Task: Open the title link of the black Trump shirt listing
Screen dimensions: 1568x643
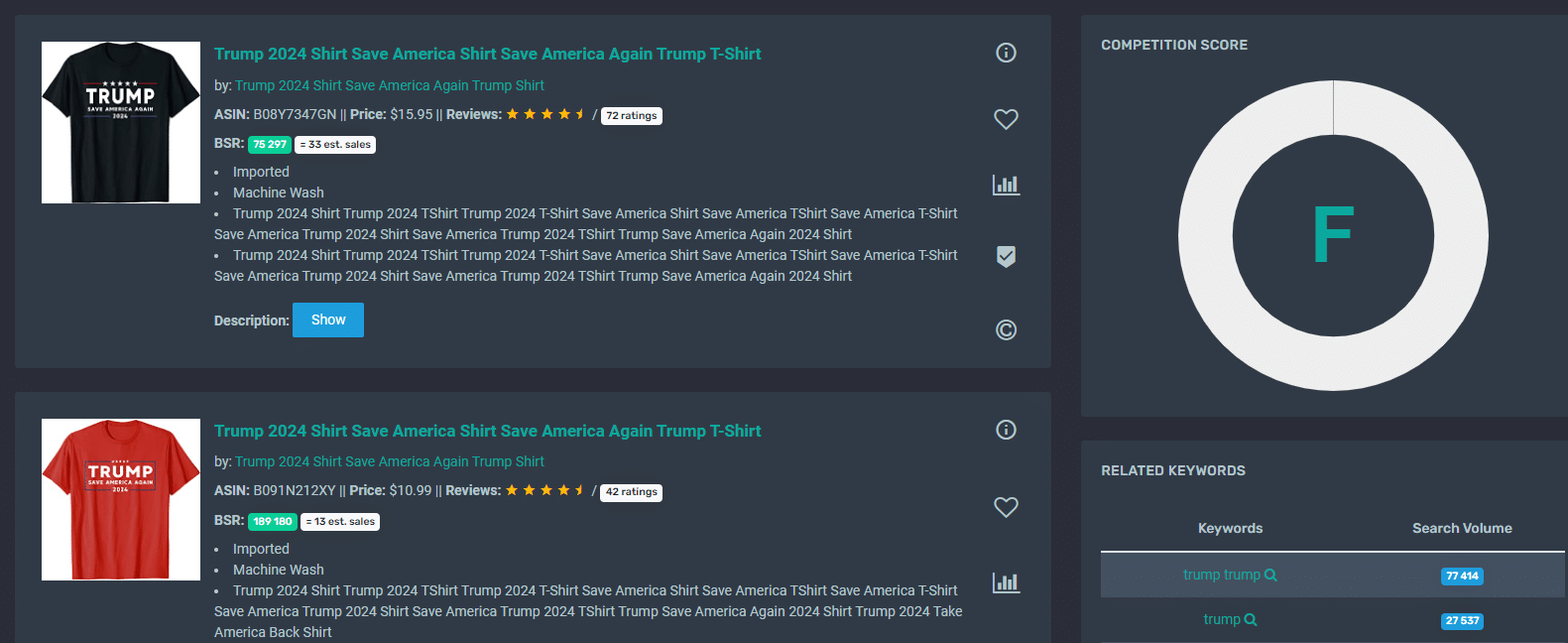Action: click(488, 54)
